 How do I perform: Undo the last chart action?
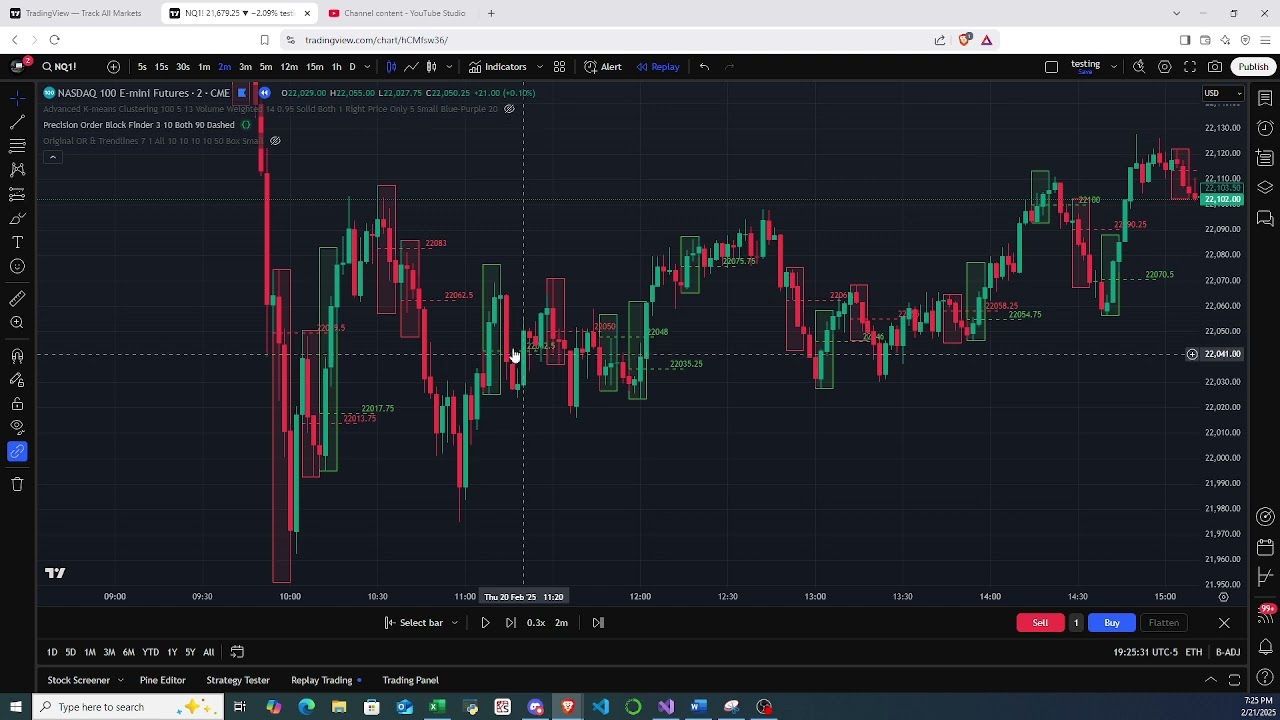[704, 67]
